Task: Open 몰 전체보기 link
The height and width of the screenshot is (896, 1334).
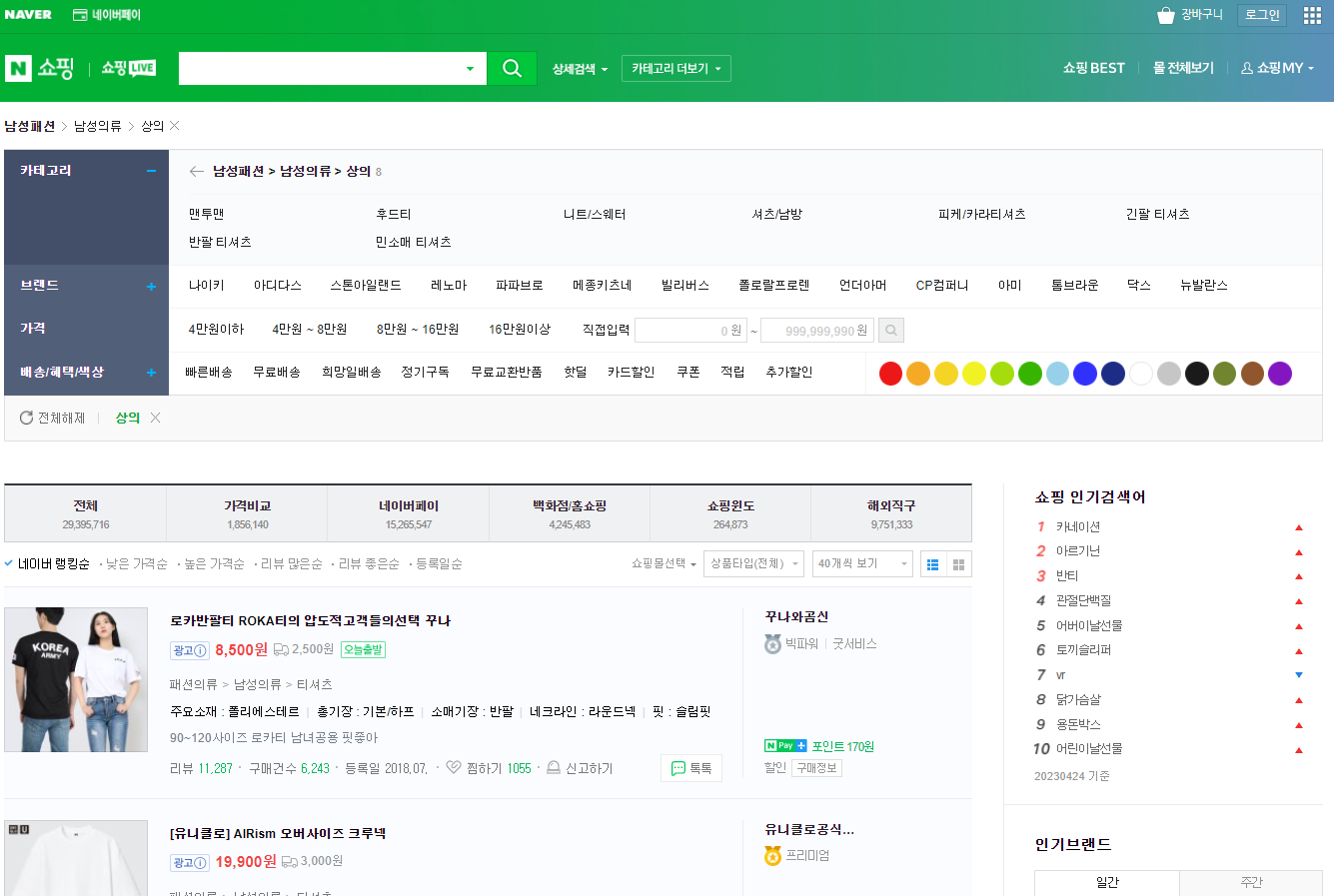Action: point(1183,68)
